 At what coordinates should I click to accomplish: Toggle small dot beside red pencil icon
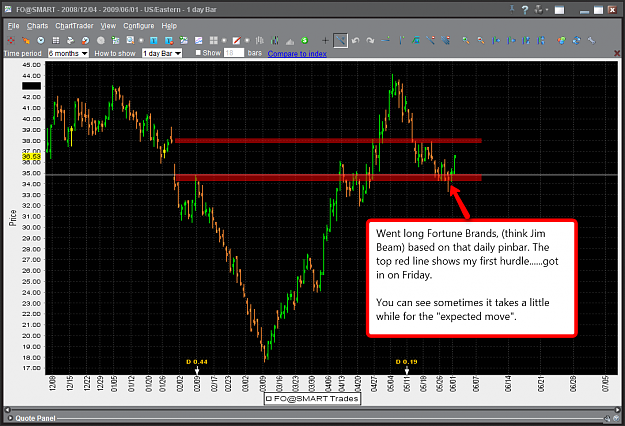[247, 41]
